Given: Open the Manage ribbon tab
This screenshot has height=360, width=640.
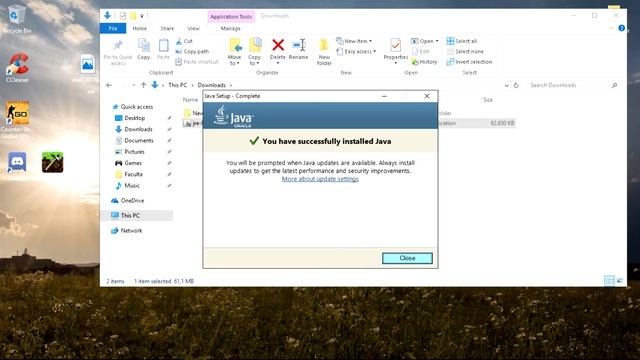Looking at the screenshot, I should click(230, 28).
